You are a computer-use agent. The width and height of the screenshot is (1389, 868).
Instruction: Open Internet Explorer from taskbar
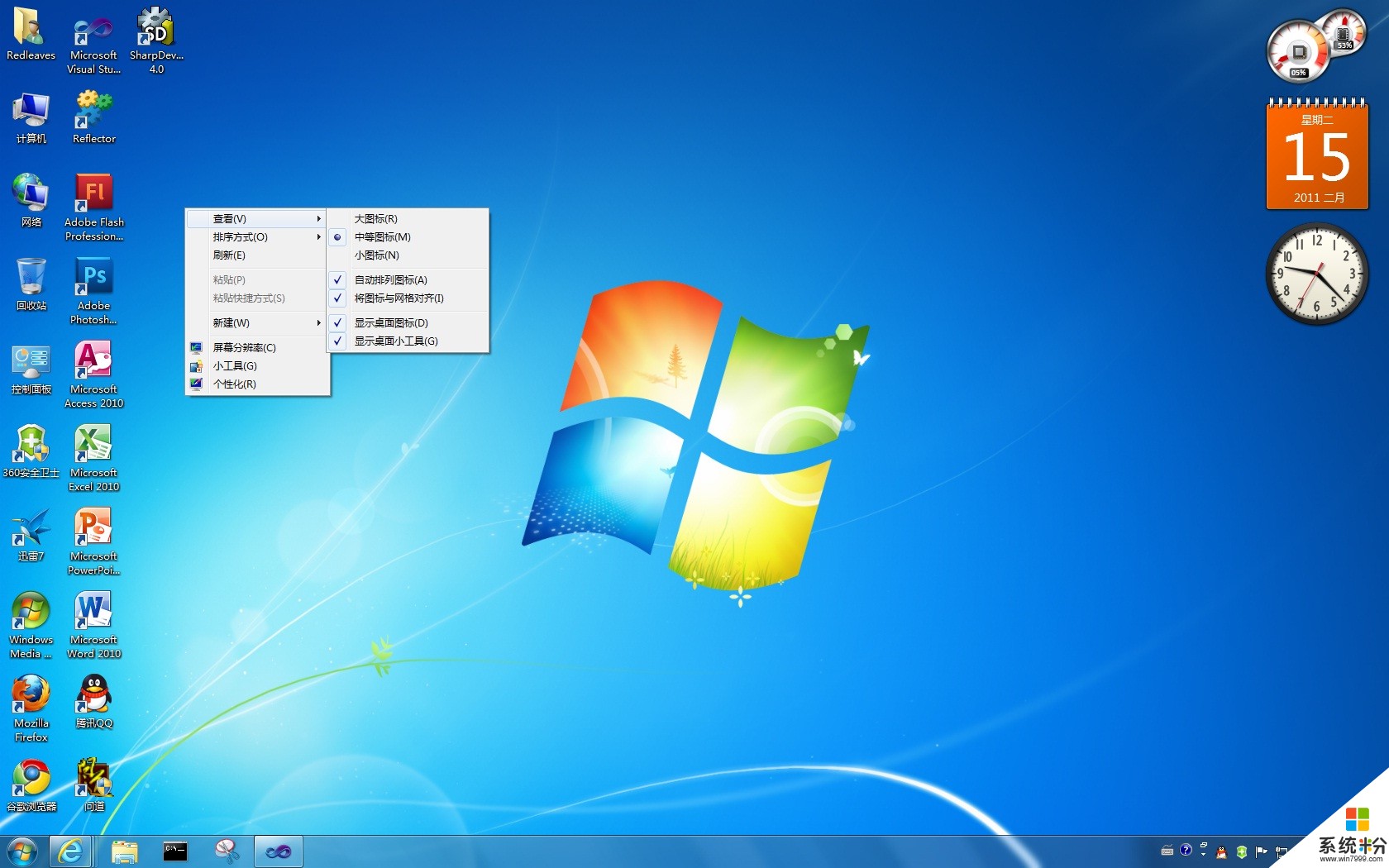point(69,851)
